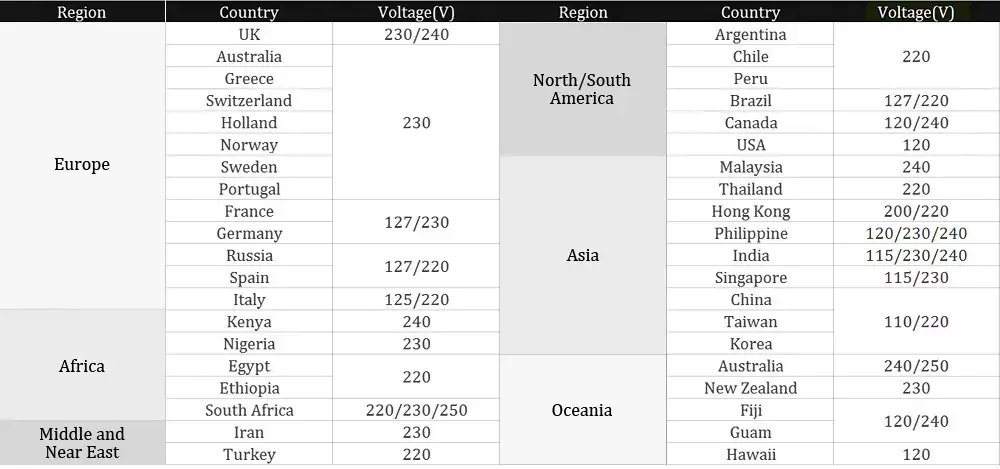Select the UK country cell
Viewport: 1000px width, 469px height.
[249, 34]
